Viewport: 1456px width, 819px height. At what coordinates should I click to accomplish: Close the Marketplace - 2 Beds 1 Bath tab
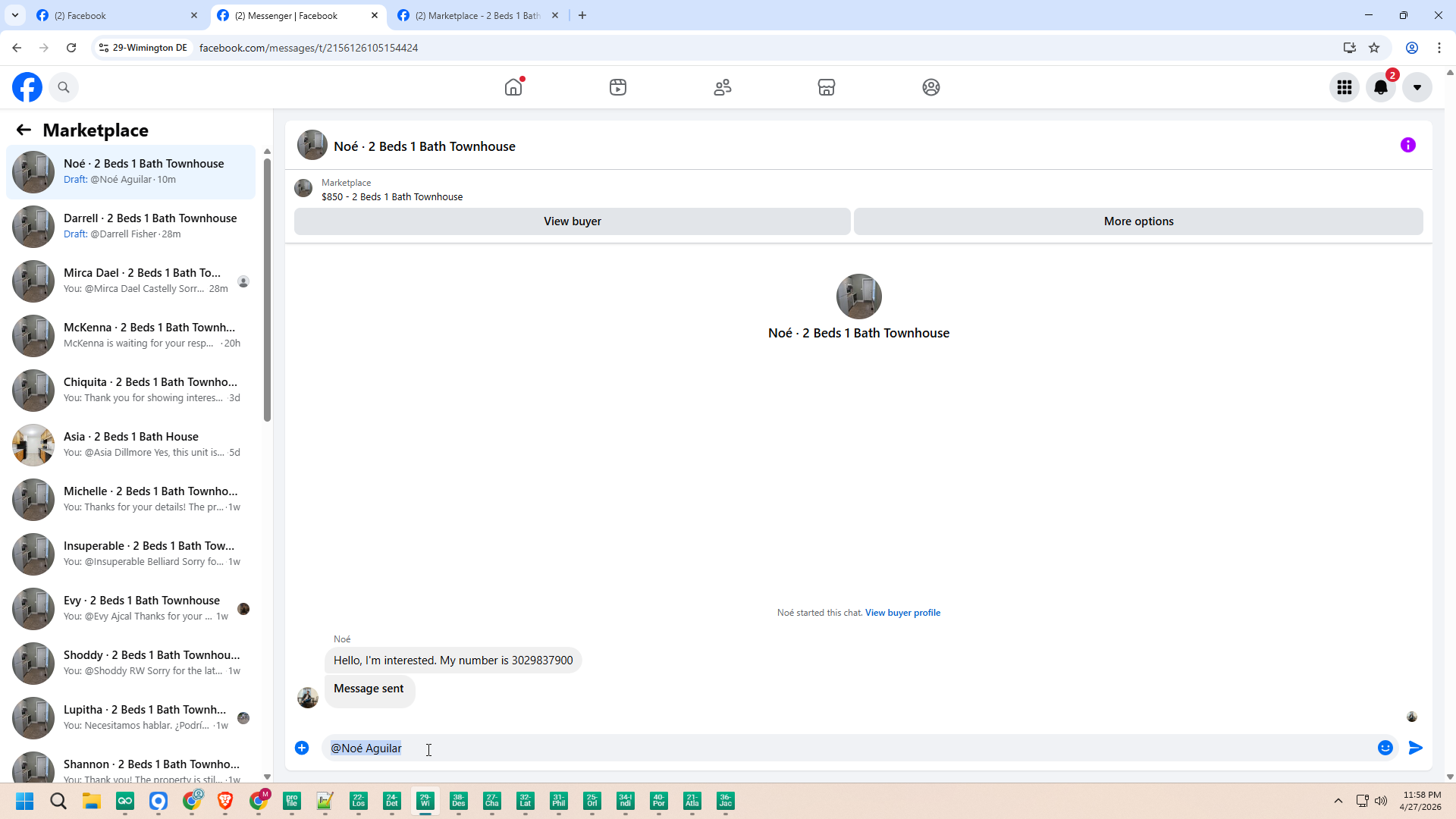click(x=555, y=15)
